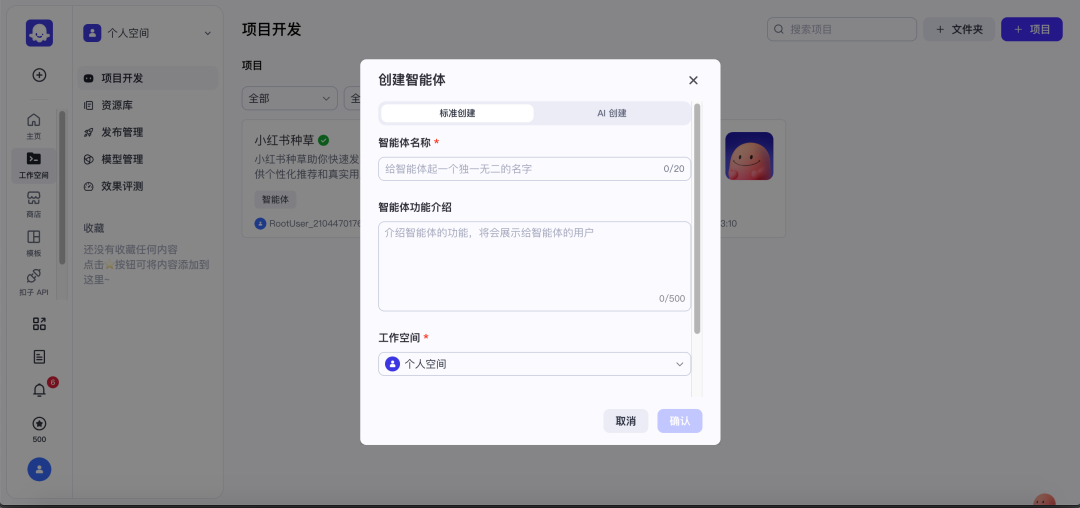Select 资源库 in the side menu

148,105
